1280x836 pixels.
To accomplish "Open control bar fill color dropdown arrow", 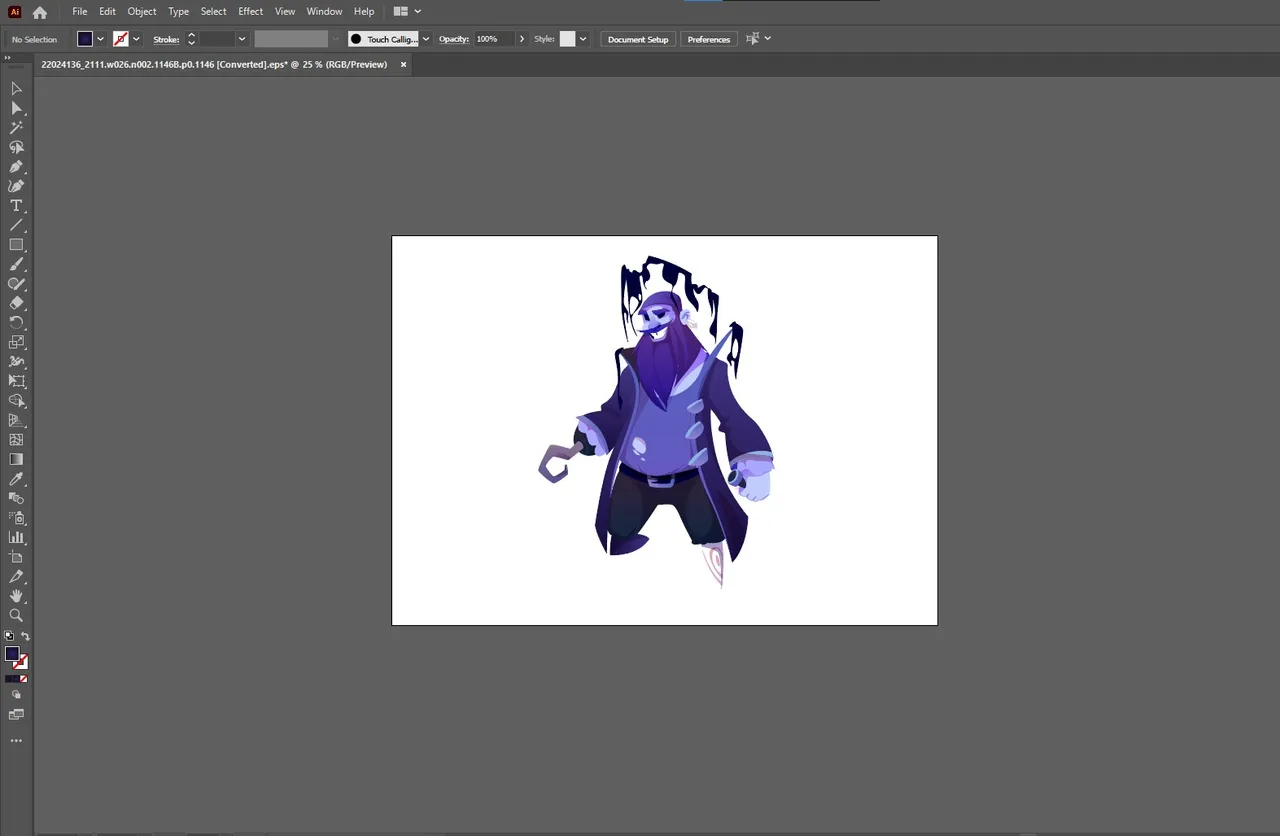I will point(100,39).
